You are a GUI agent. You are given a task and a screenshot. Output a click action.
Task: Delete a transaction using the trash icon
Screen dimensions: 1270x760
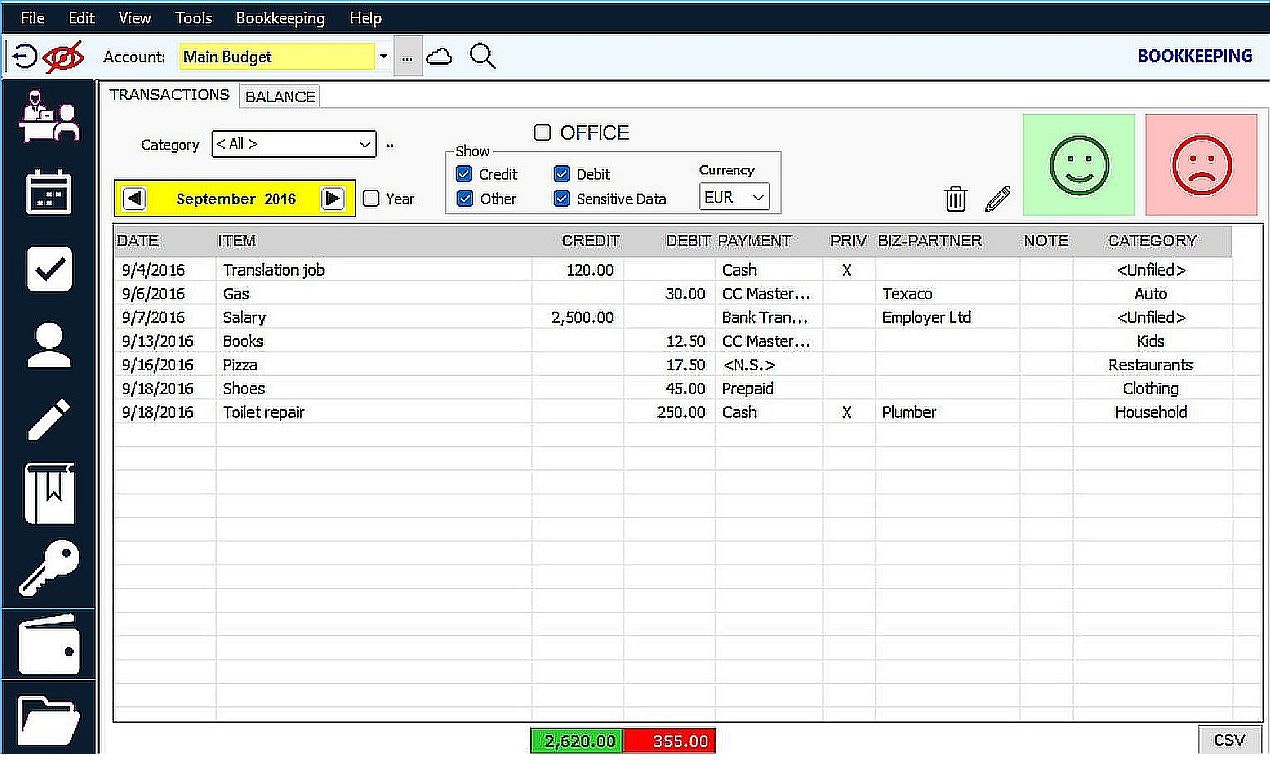[955, 198]
